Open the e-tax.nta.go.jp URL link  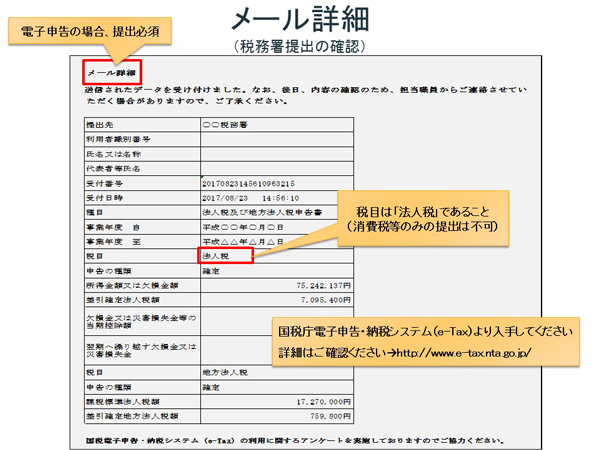click(x=462, y=354)
